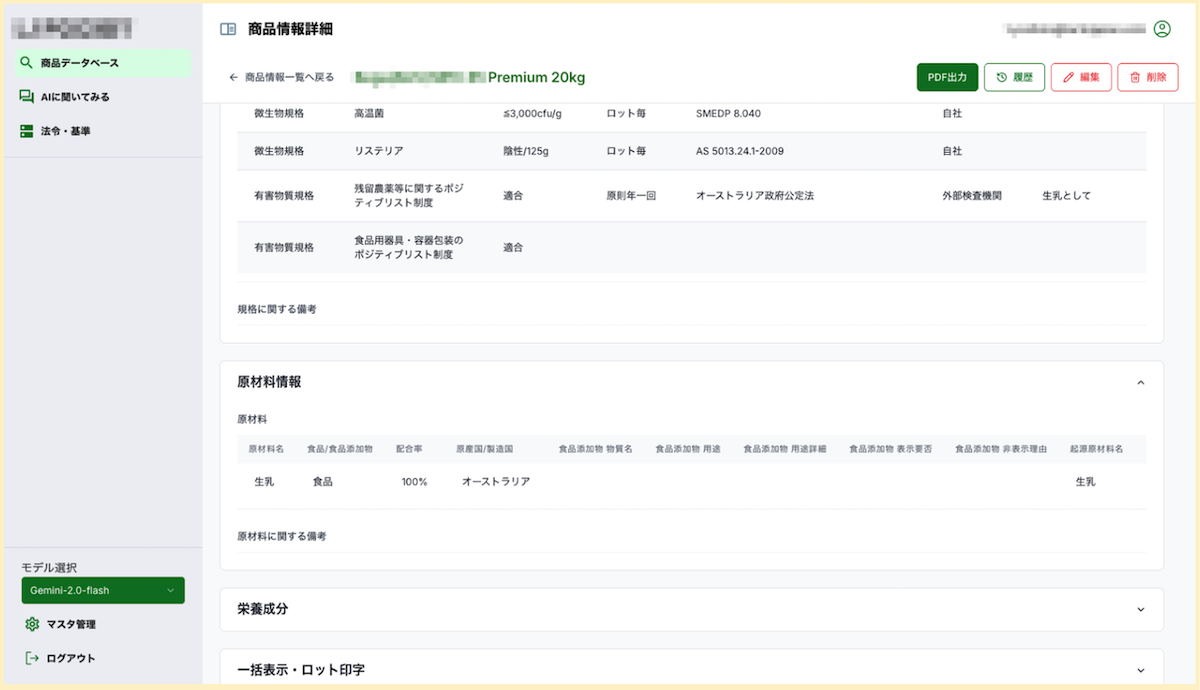Open the Gemini-2.0-flash model dropdown
The image size is (1200, 690).
click(103, 590)
